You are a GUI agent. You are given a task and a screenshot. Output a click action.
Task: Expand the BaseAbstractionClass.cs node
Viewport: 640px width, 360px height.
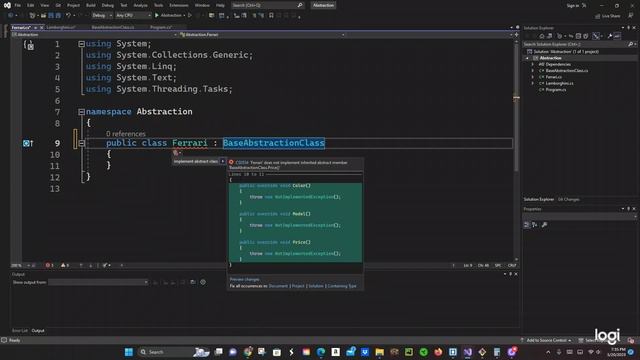coord(533,71)
